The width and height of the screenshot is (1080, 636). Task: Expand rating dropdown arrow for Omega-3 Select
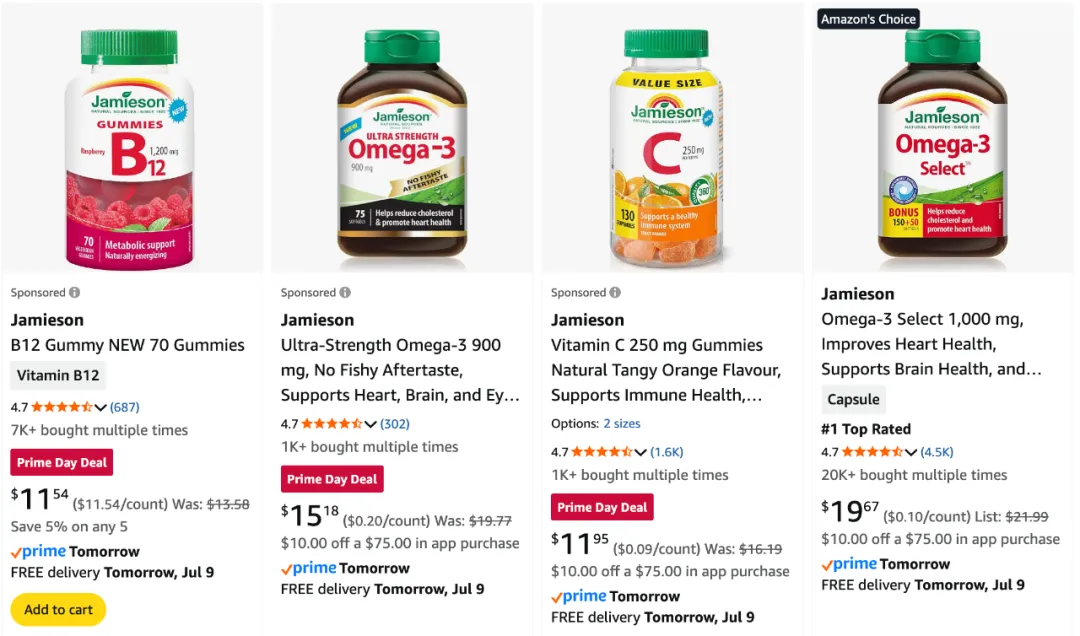[x=911, y=452]
